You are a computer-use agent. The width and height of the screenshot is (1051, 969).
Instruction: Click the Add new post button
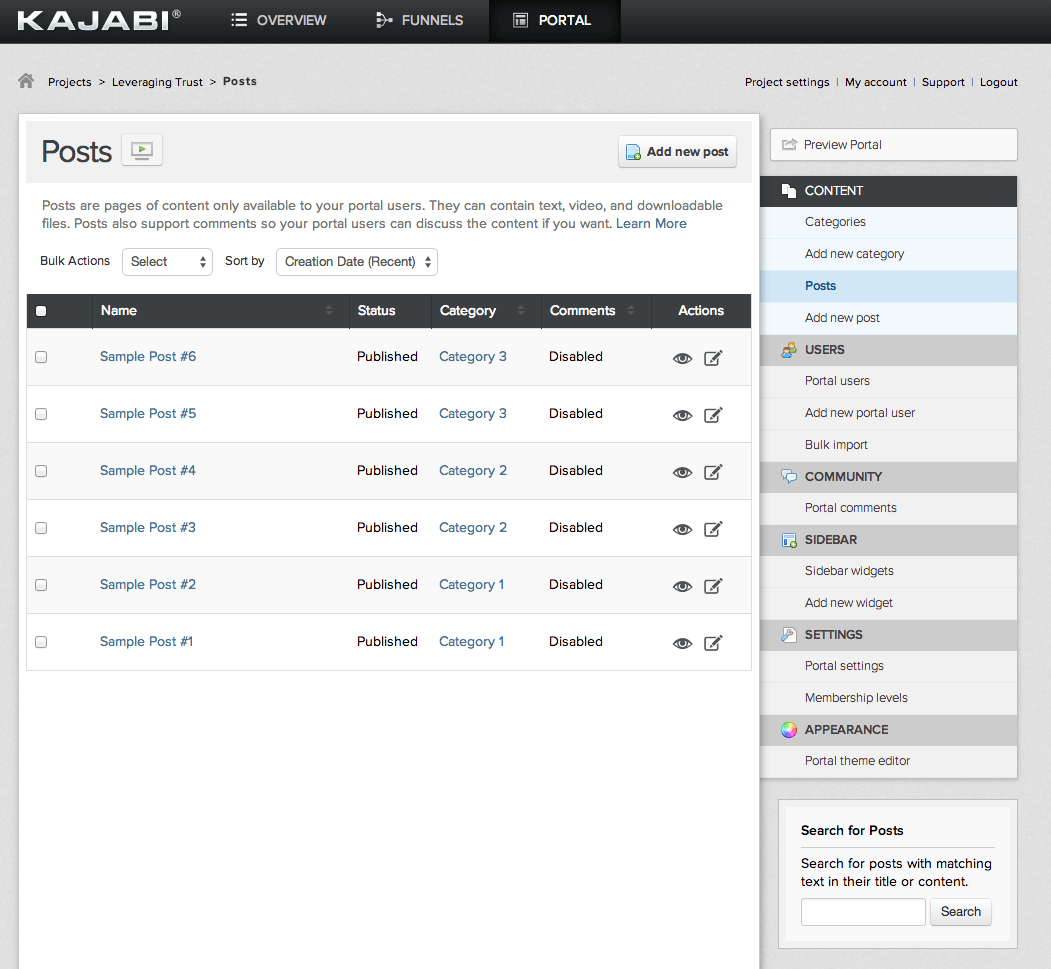[677, 152]
